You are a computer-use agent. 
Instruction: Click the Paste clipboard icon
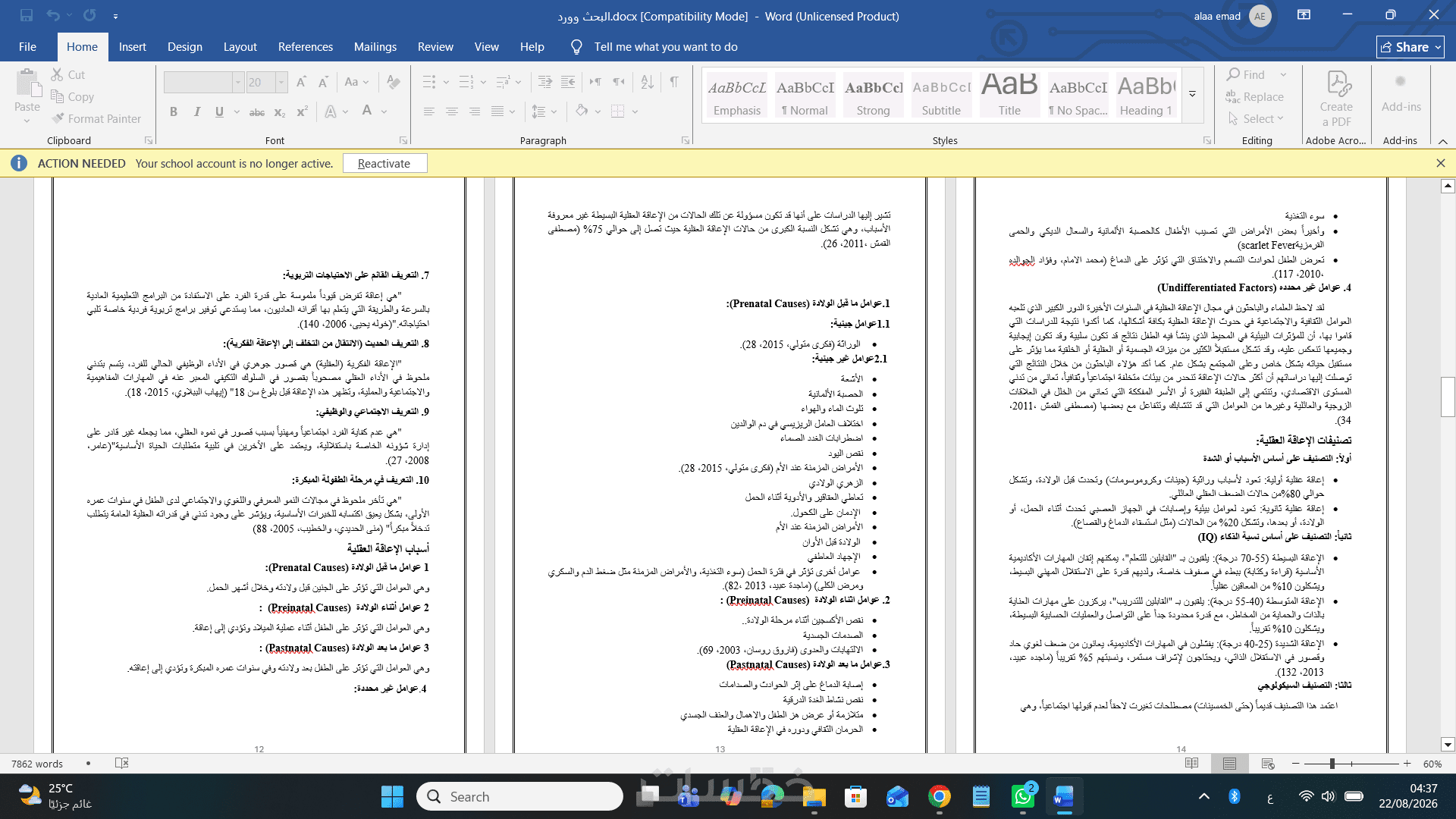[27, 83]
